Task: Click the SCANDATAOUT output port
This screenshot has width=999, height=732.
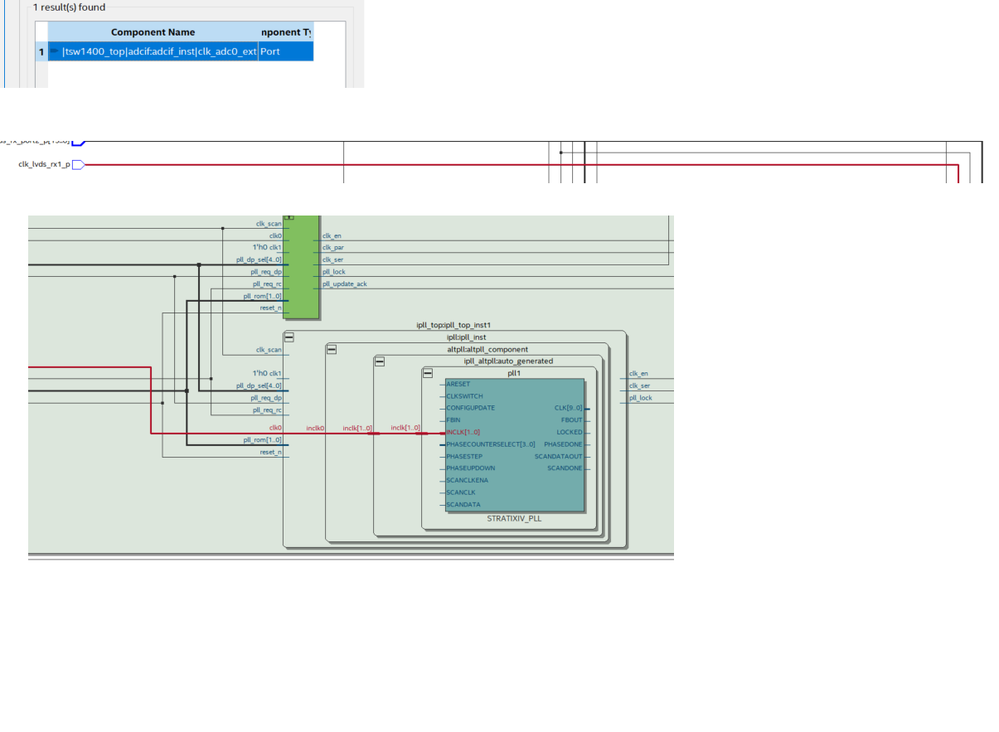Action: pyautogui.click(x=558, y=457)
